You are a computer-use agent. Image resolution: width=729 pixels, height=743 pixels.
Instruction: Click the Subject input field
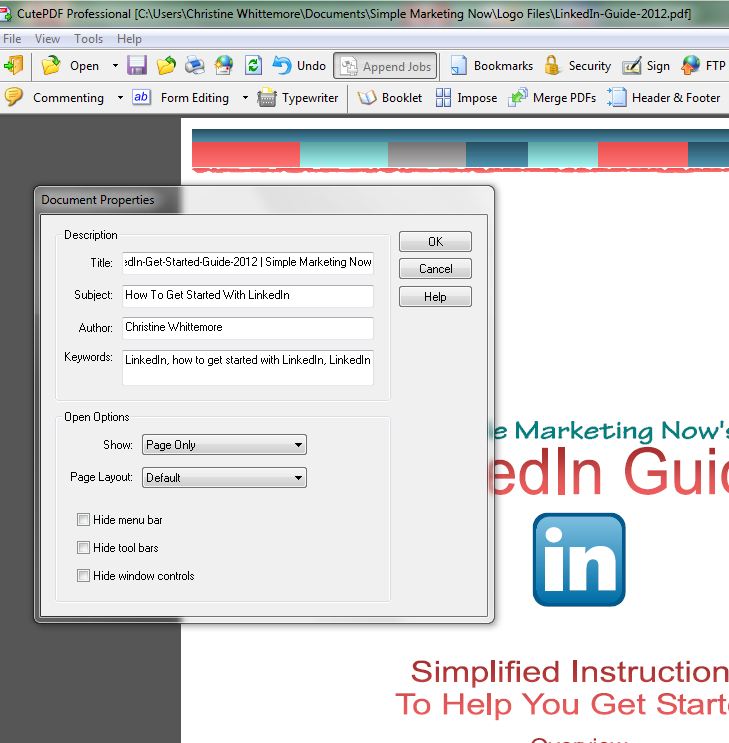tap(248, 295)
